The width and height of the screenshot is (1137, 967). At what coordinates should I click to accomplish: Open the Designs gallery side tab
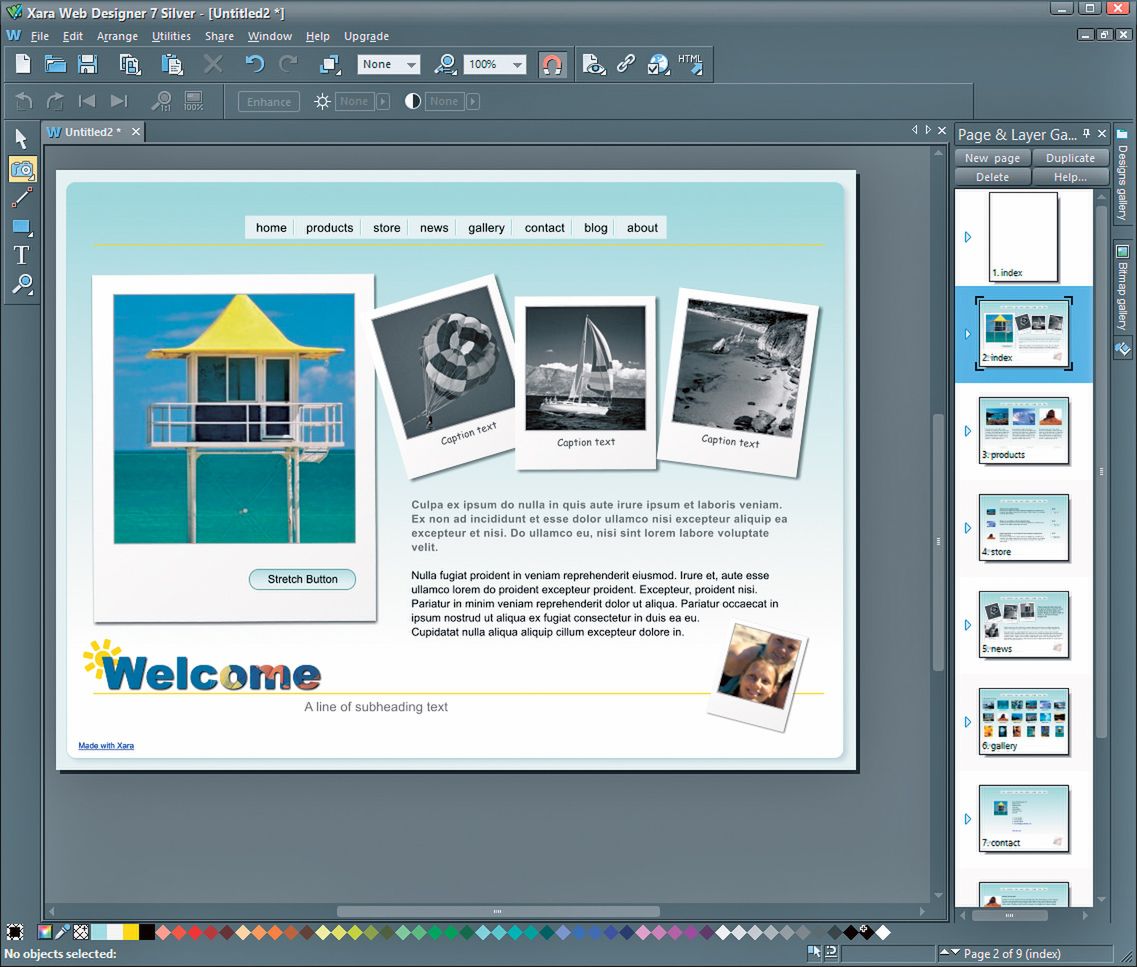1122,174
